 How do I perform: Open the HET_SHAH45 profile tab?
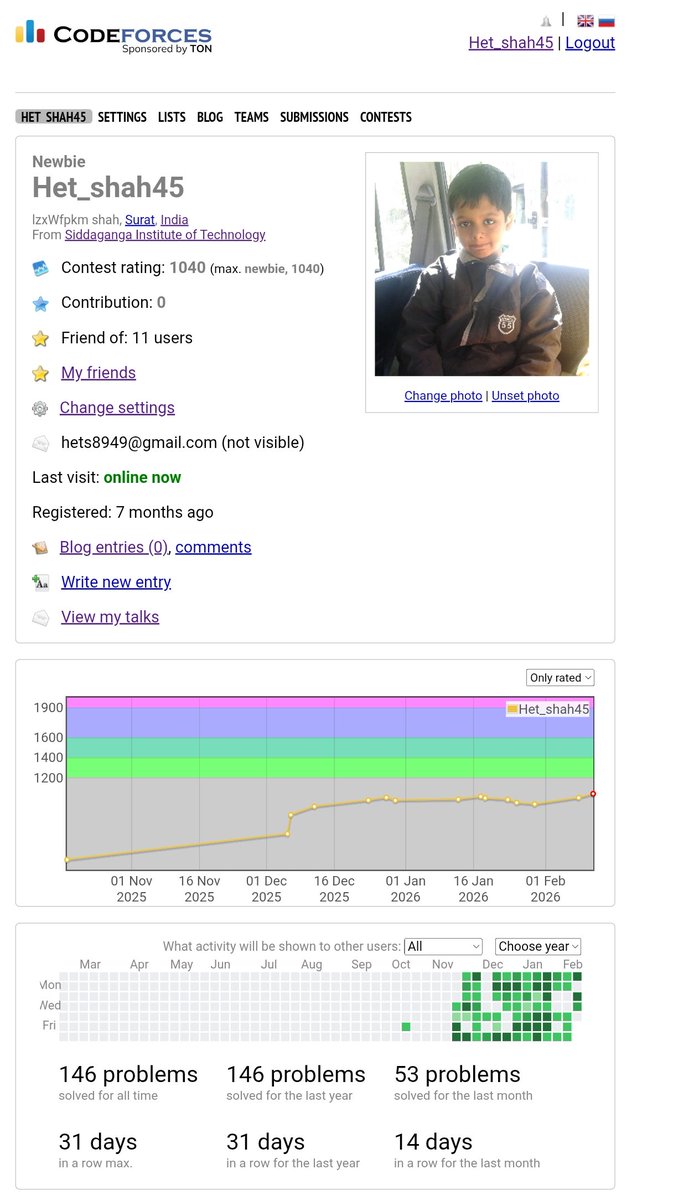pos(54,117)
